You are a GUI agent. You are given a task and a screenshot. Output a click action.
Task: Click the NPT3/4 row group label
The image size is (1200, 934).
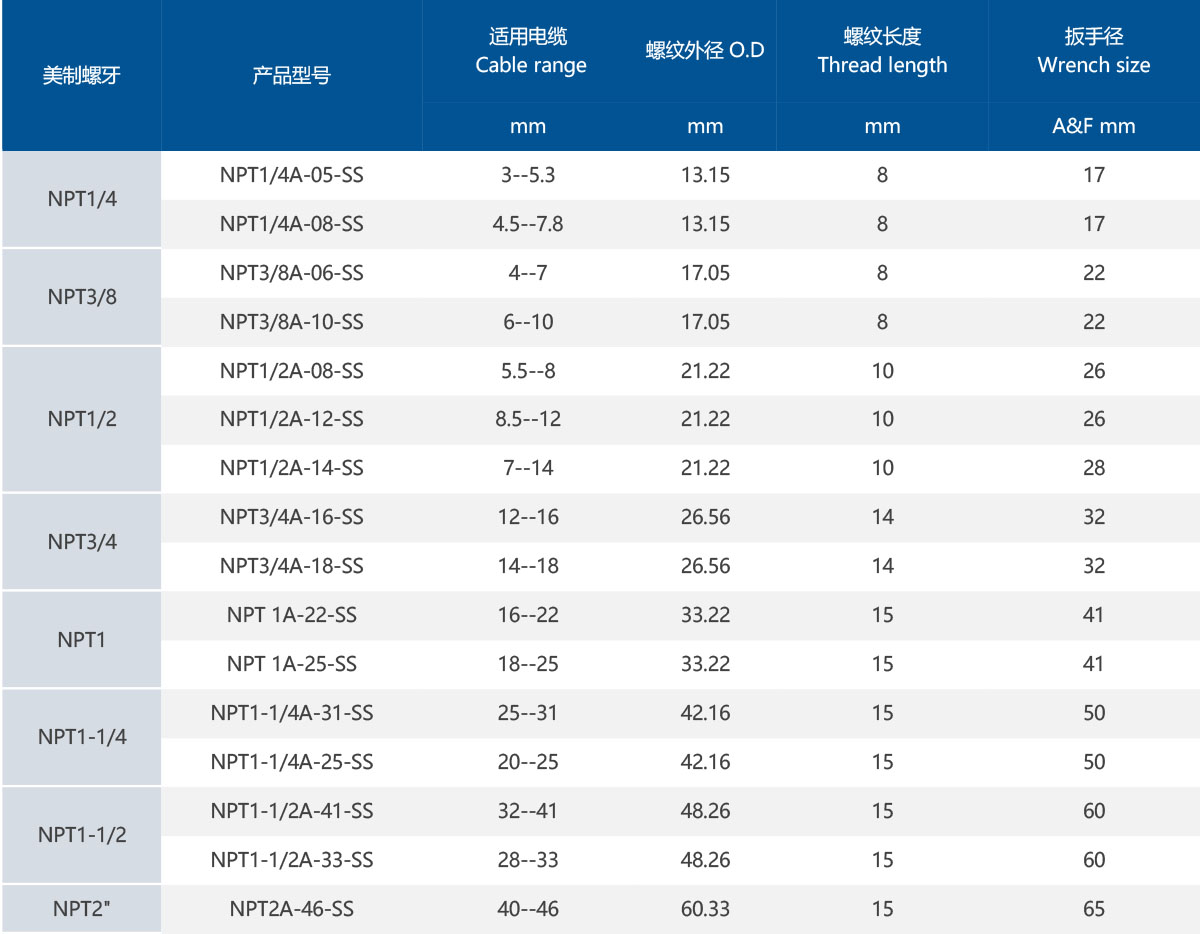point(80,541)
